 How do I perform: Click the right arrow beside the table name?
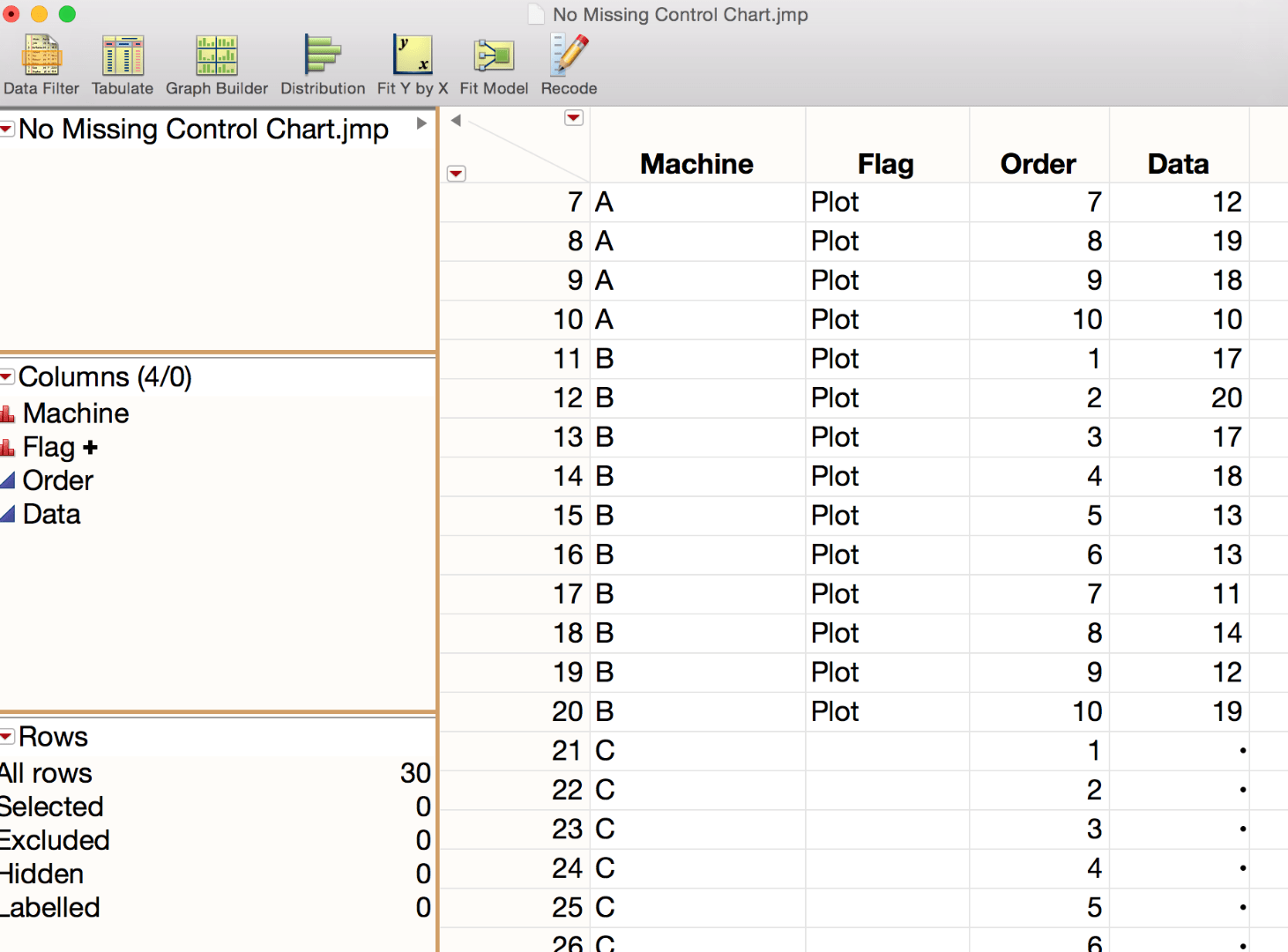(421, 123)
